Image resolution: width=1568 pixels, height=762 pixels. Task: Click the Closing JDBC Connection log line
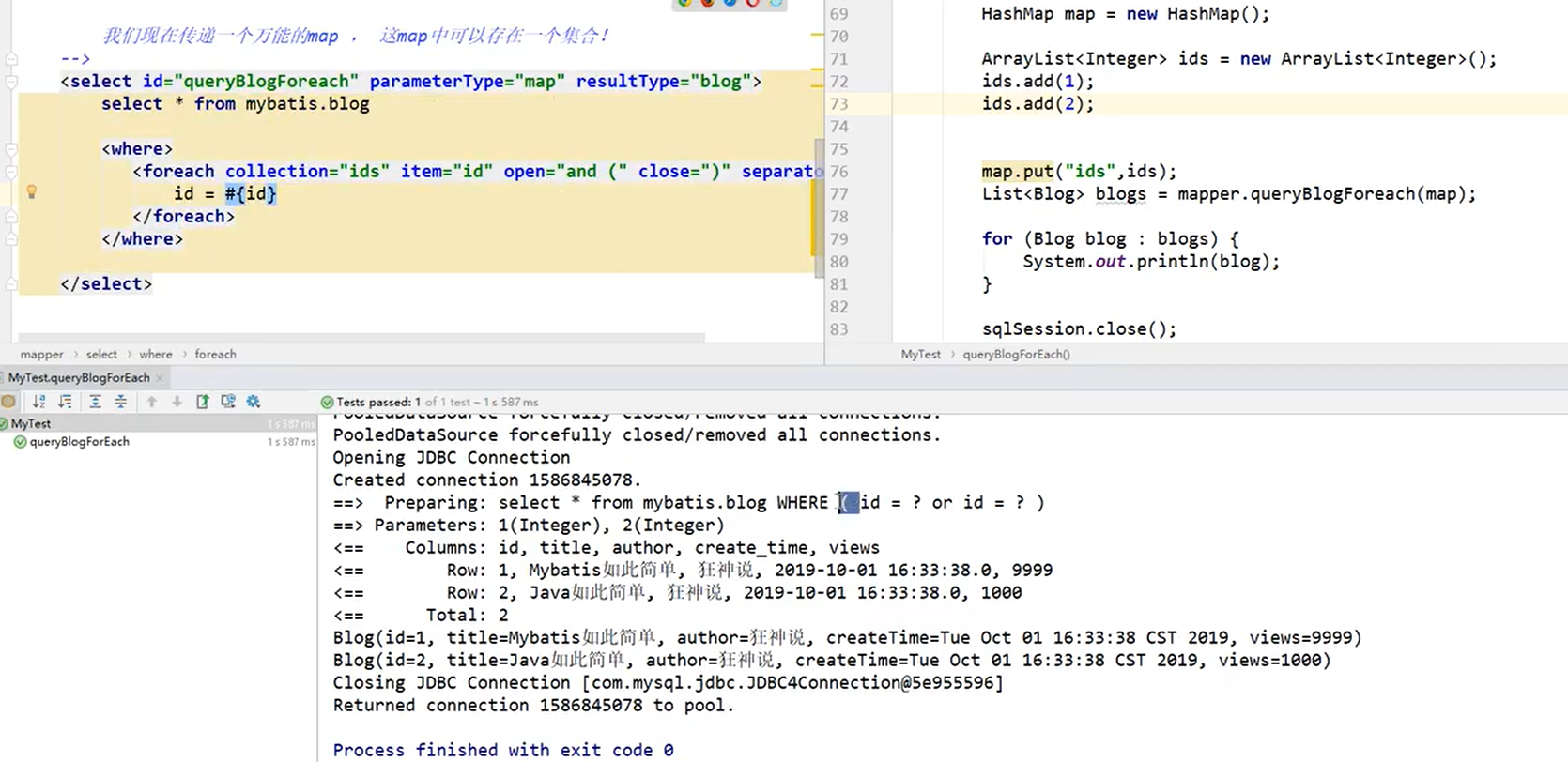tap(669, 683)
